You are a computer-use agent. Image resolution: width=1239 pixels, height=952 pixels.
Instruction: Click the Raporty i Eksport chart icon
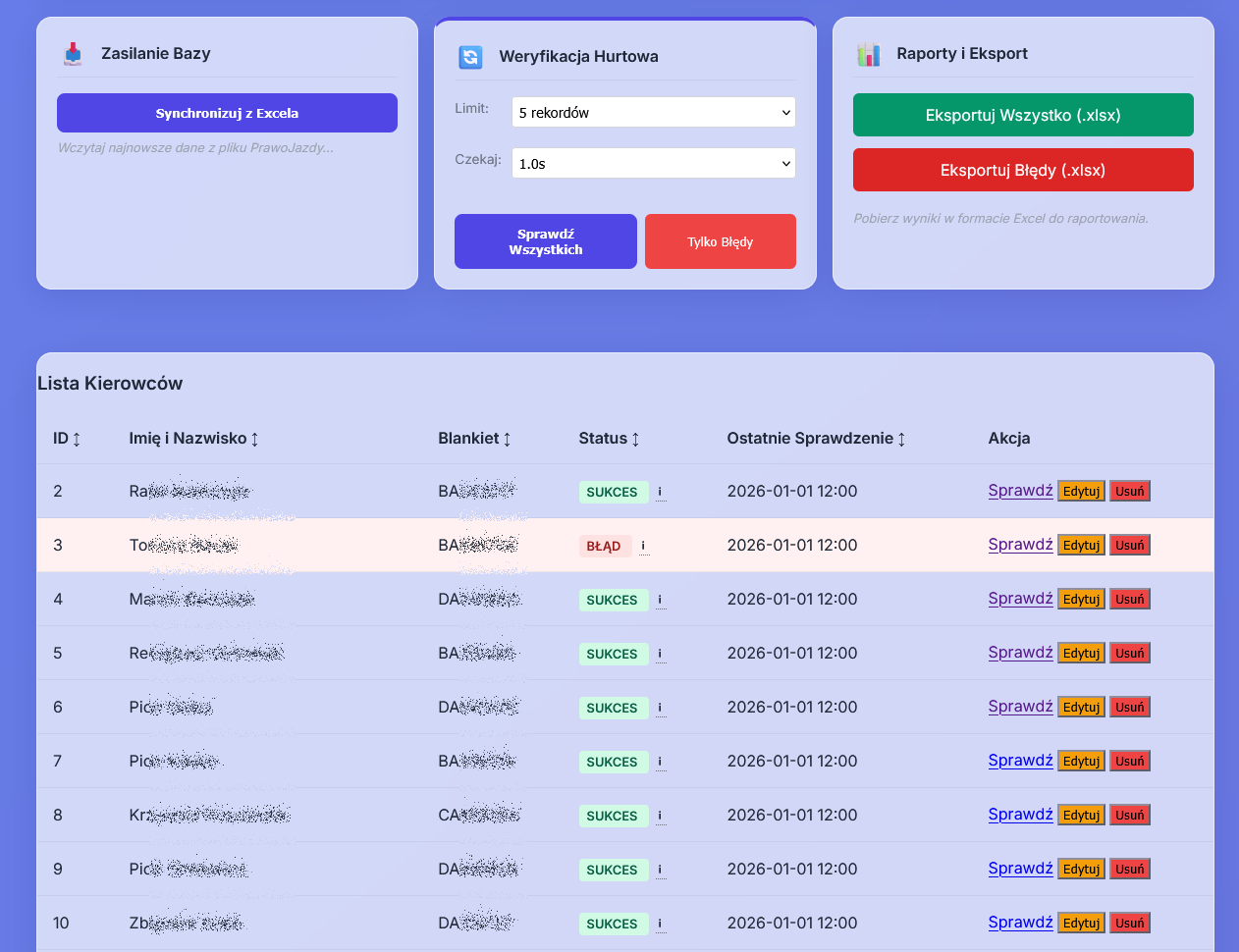869,54
